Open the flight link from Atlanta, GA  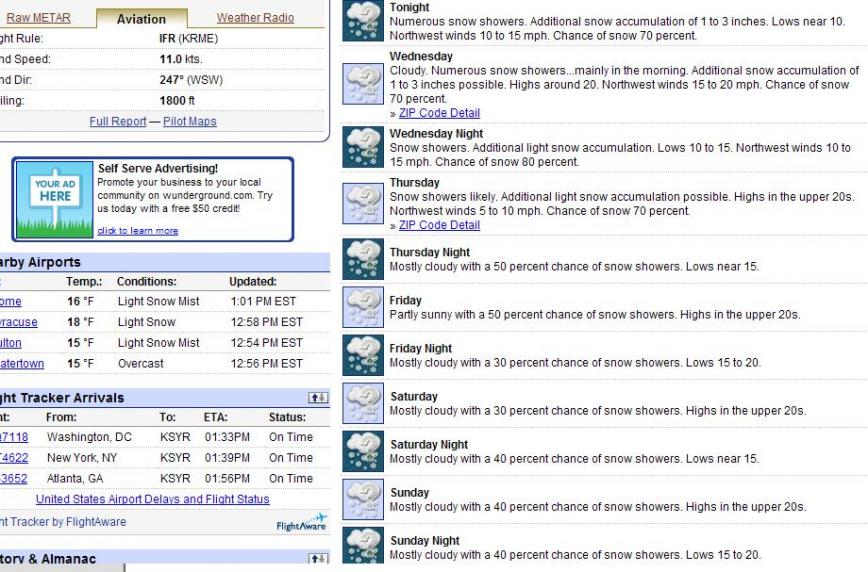(14, 479)
